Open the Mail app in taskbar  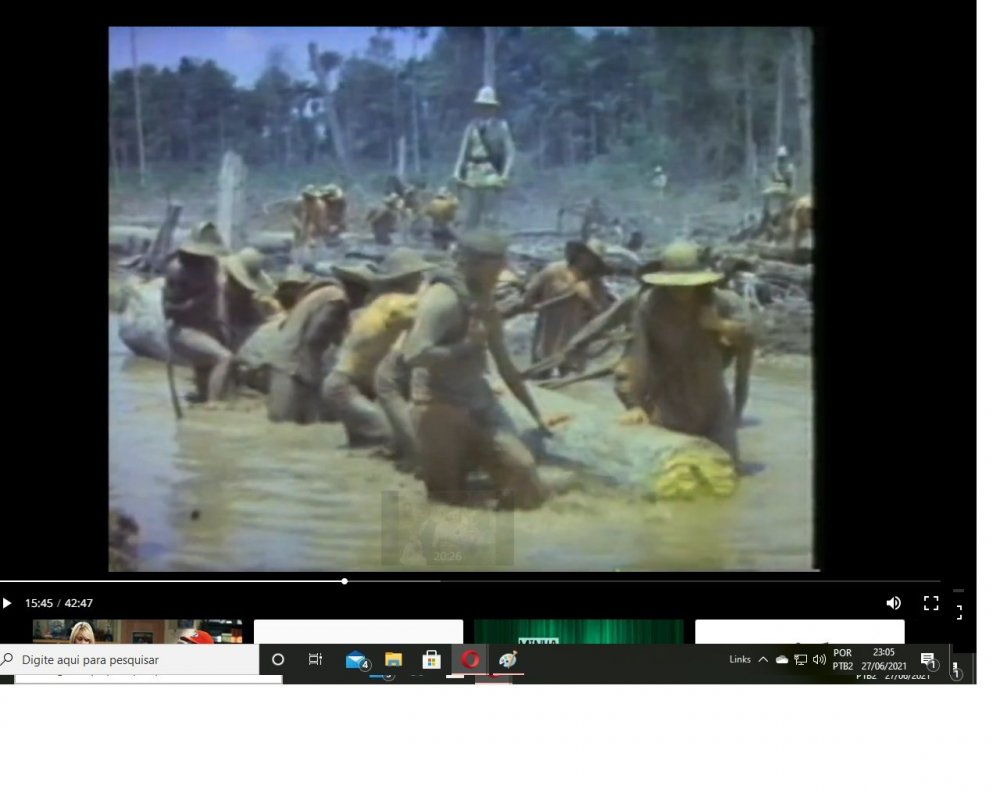coord(355,660)
